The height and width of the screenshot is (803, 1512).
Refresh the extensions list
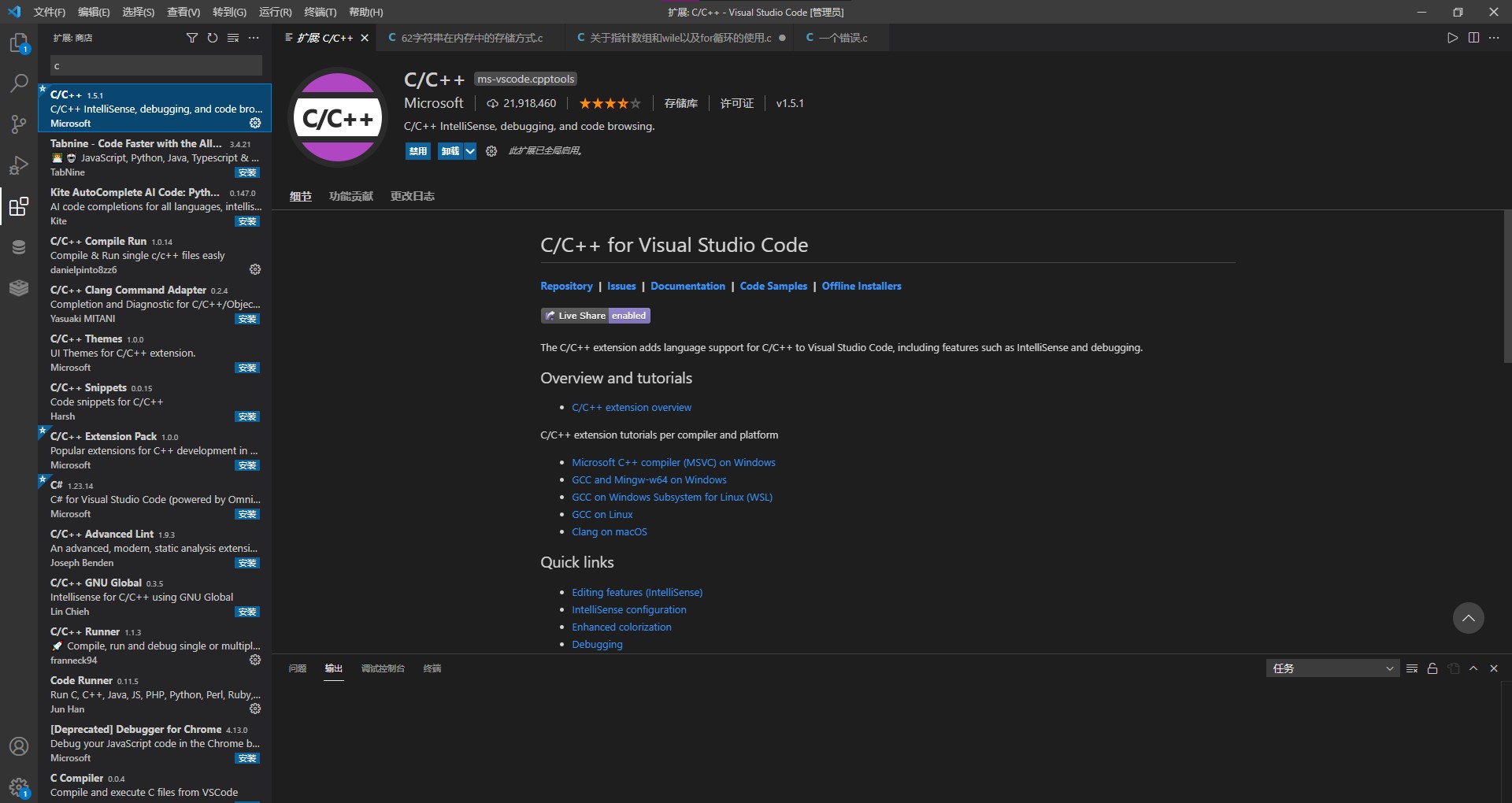[x=213, y=38]
